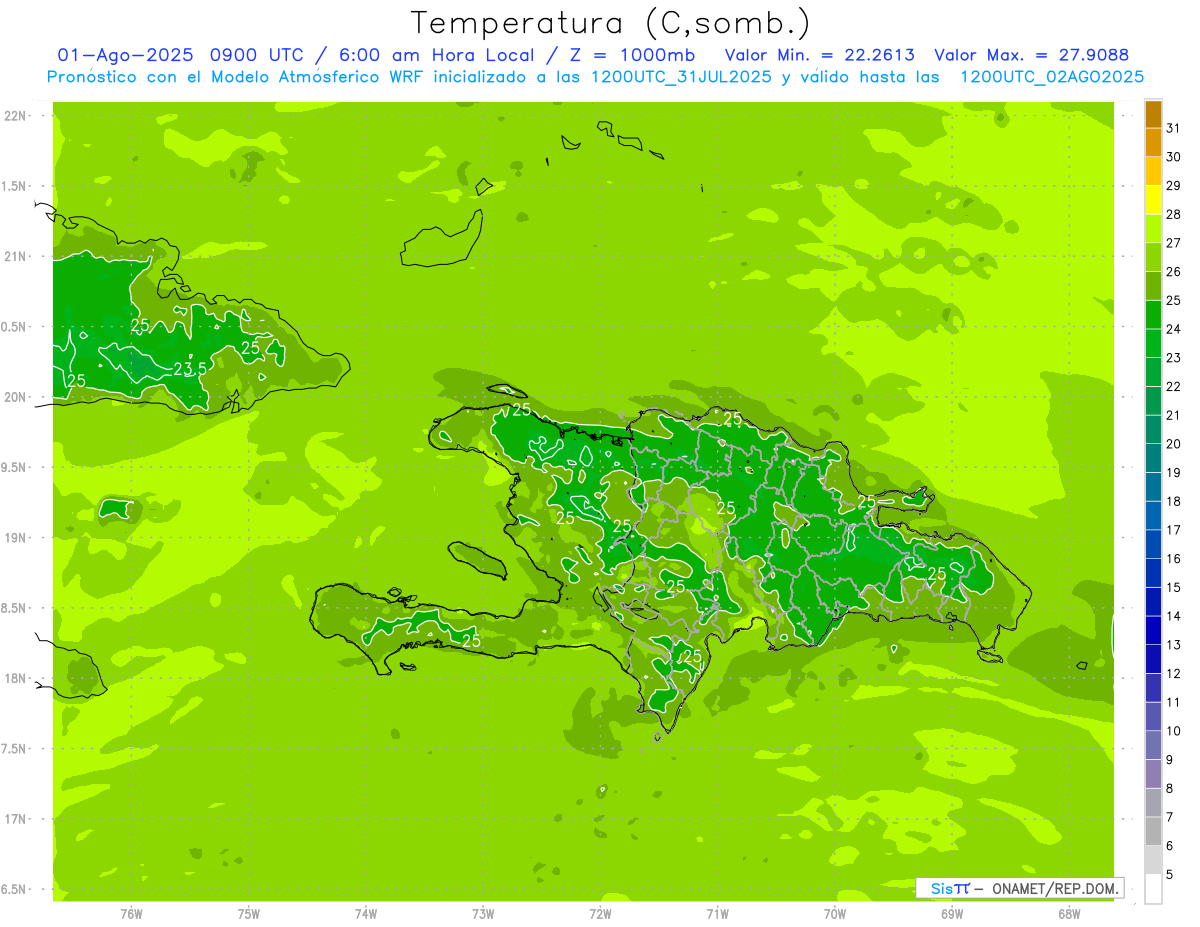
Task: Click the '28' colorbar scale label
Action: (x=1173, y=214)
